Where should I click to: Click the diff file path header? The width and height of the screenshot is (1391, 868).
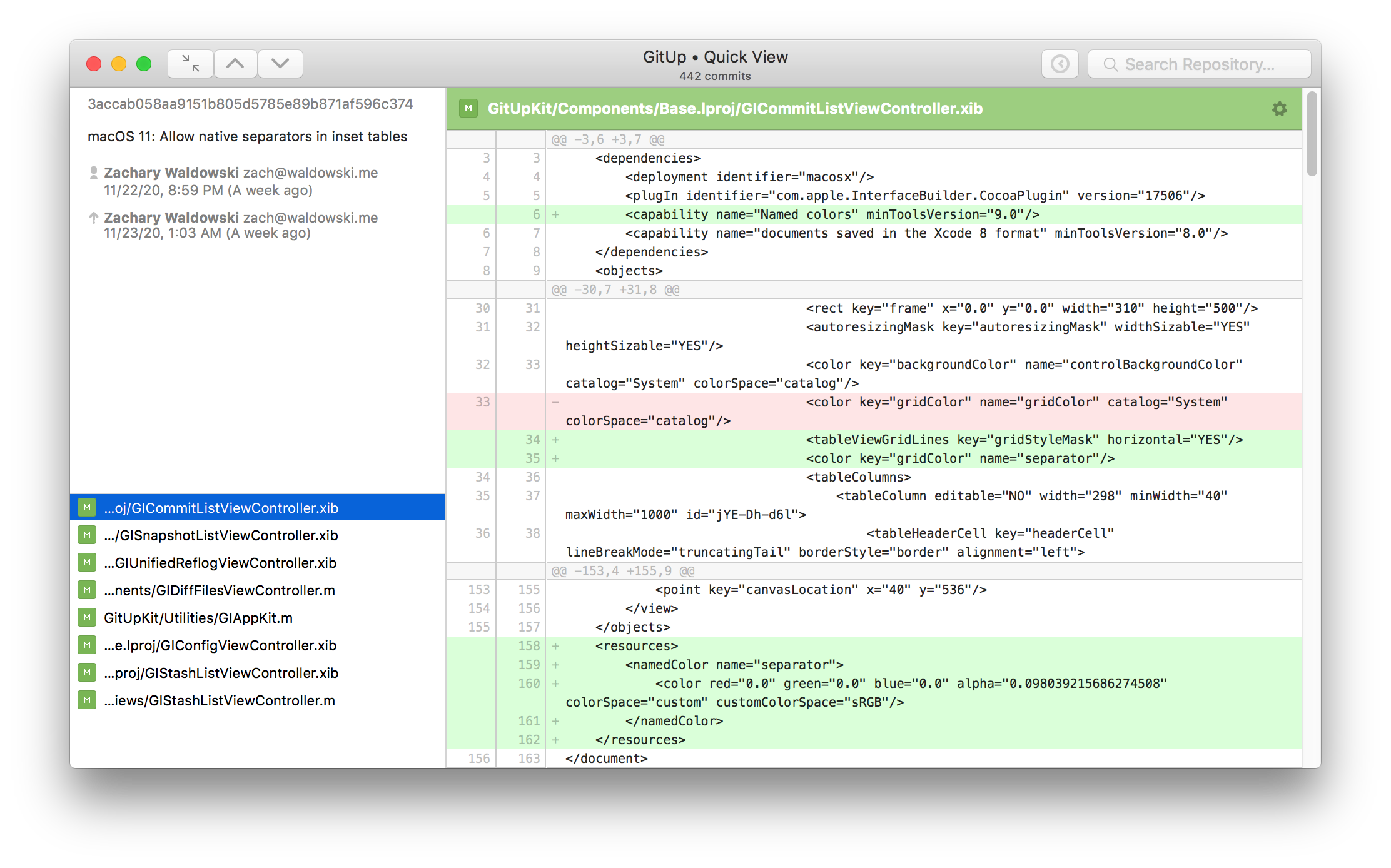coord(735,109)
